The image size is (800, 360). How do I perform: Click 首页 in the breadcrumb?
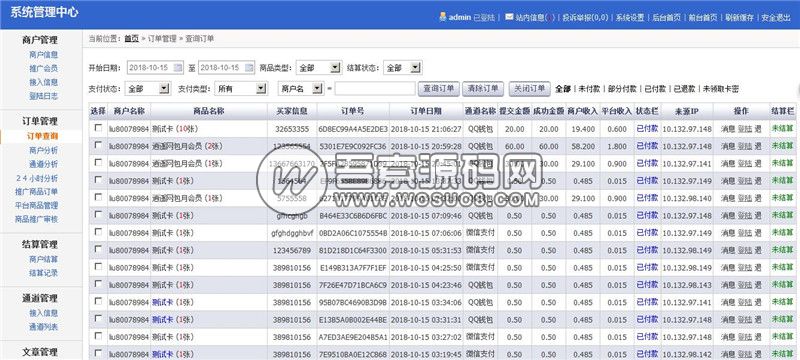(x=132, y=38)
